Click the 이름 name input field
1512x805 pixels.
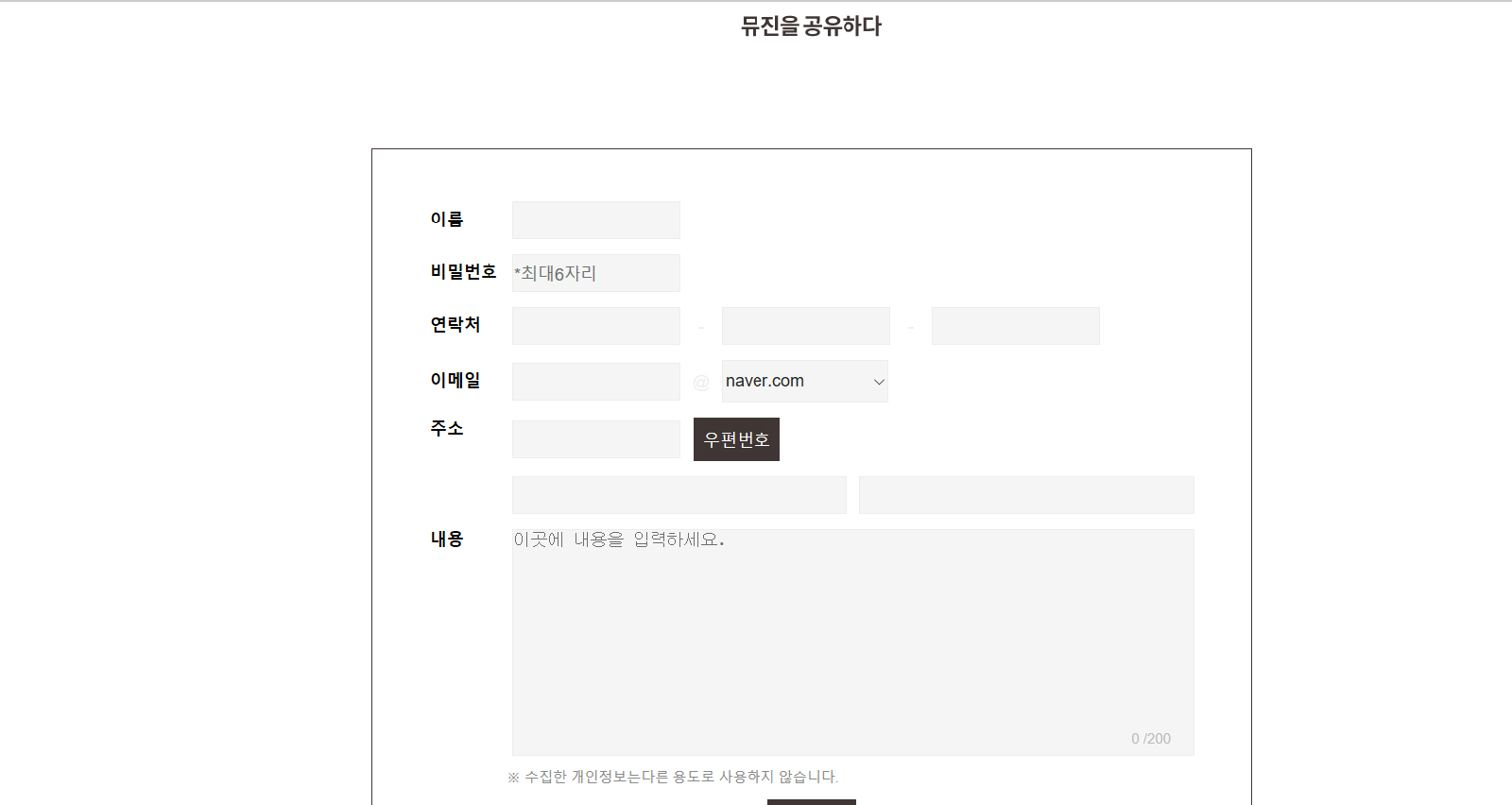(x=595, y=220)
